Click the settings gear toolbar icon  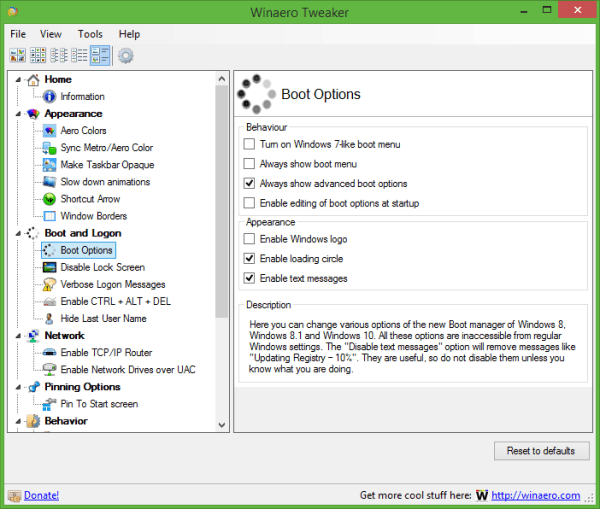coord(126,55)
